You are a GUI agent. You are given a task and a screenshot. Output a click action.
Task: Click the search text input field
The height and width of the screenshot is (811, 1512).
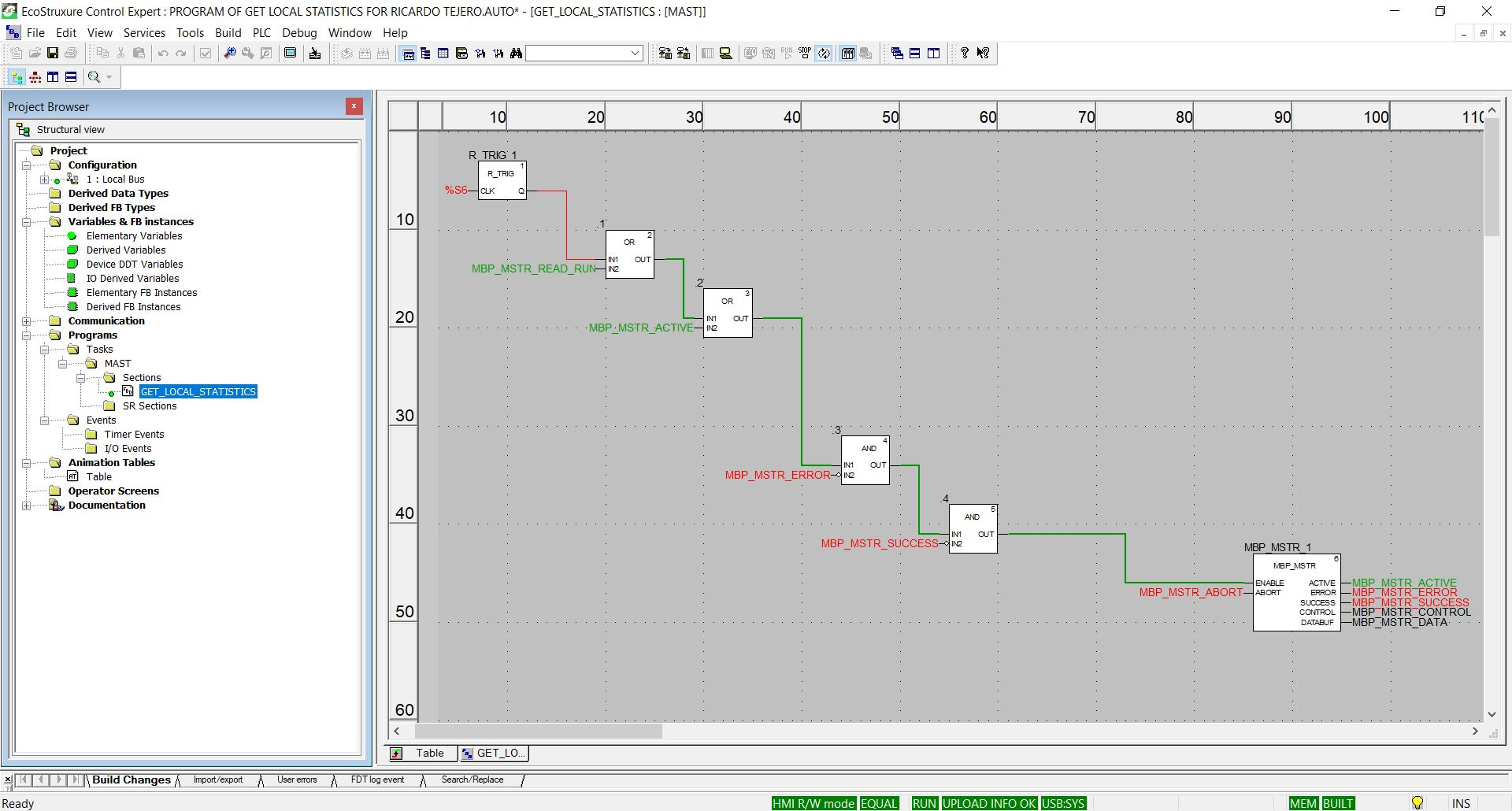577,53
